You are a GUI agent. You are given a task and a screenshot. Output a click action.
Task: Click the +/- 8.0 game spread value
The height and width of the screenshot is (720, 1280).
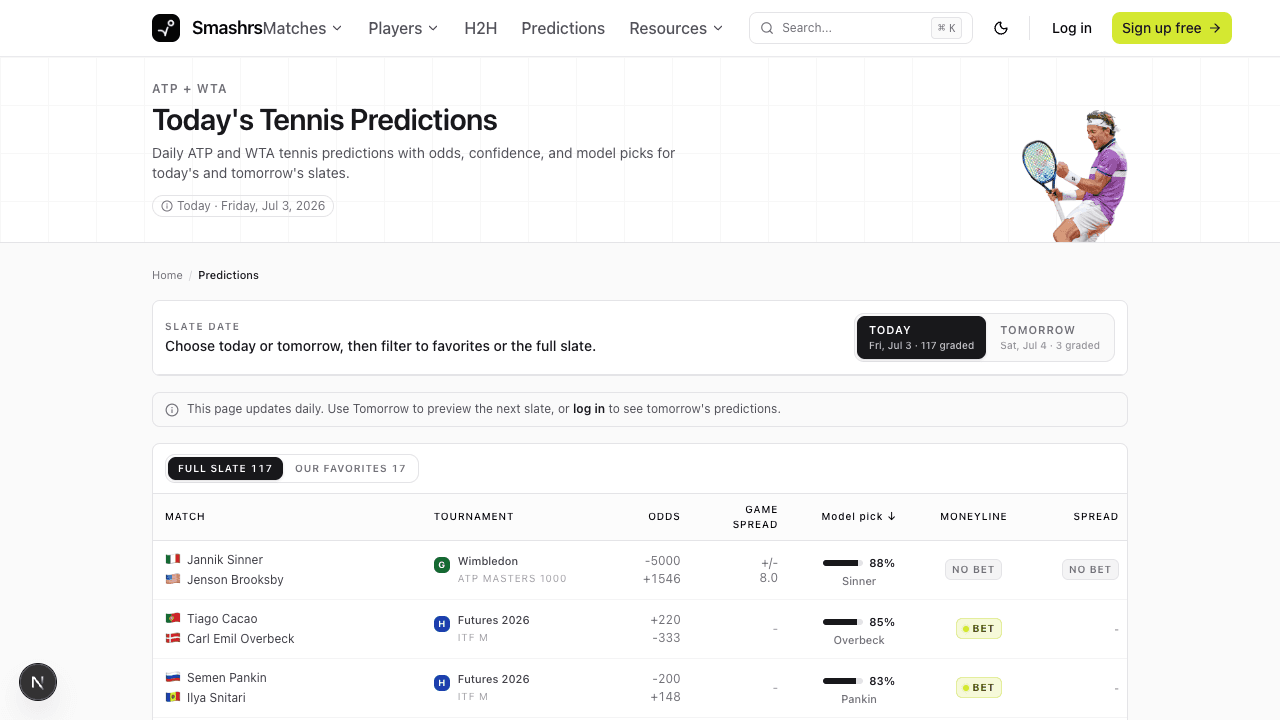click(x=768, y=570)
